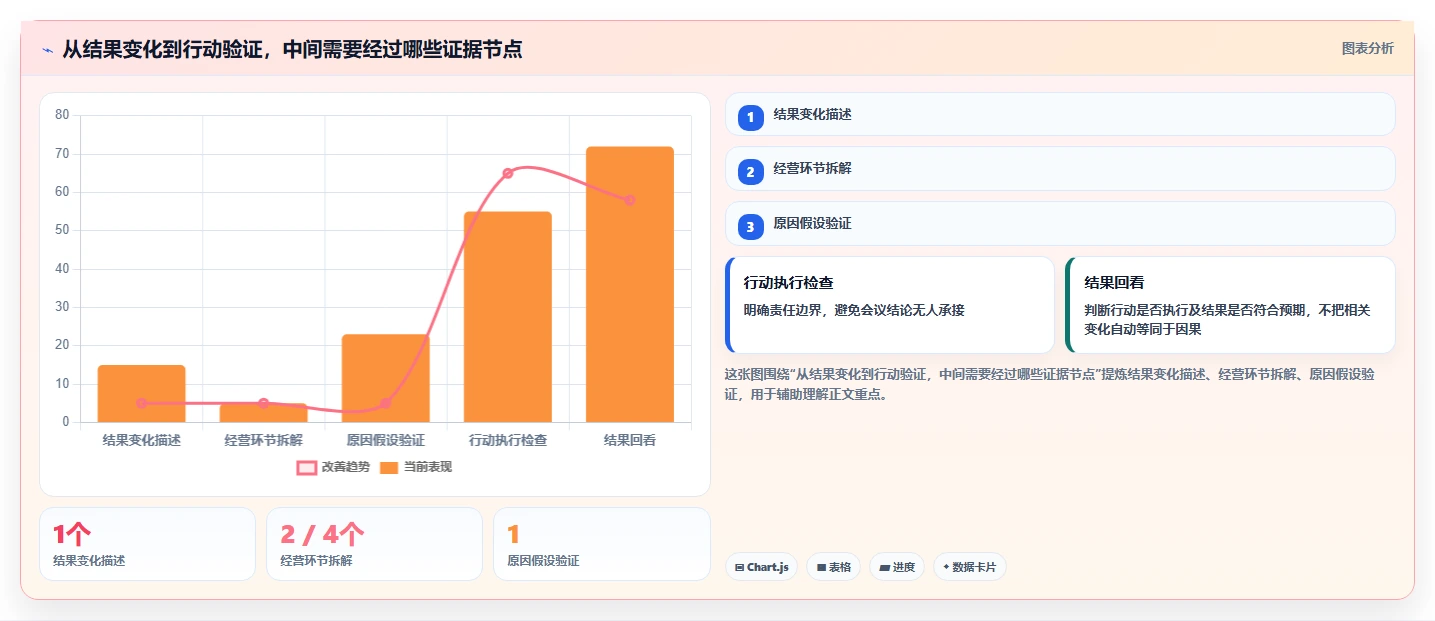Screen dimensions: 1435x621
Task: Click the x-axis label 经营环节拆解
Action: [264, 440]
